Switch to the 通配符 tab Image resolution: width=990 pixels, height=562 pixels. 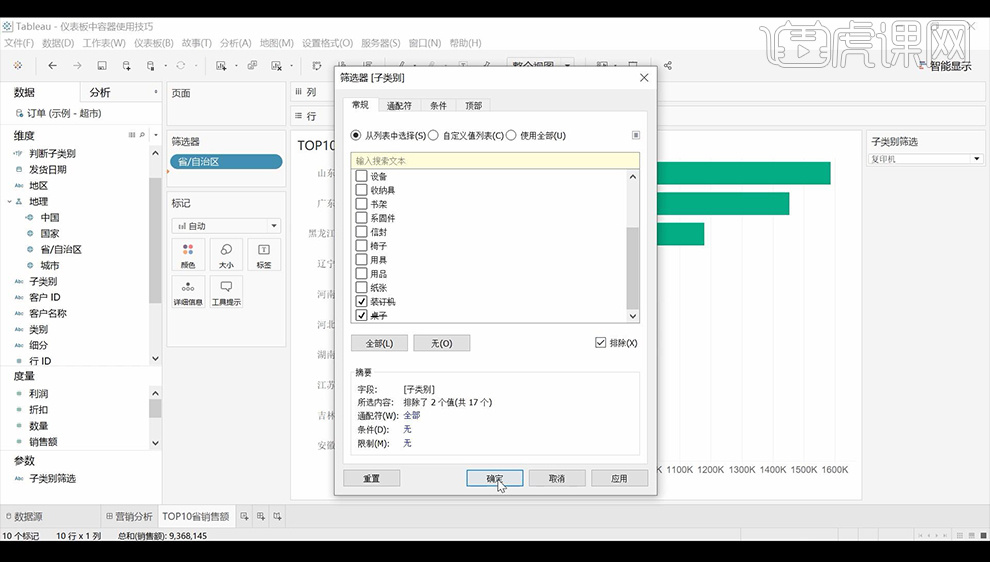(399, 105)
